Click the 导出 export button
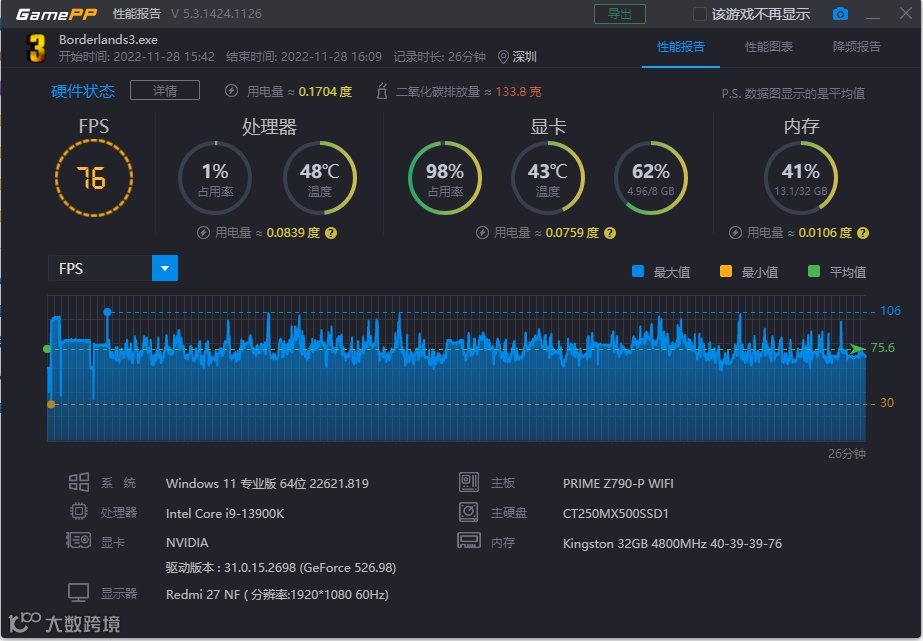 coord(620,14)
